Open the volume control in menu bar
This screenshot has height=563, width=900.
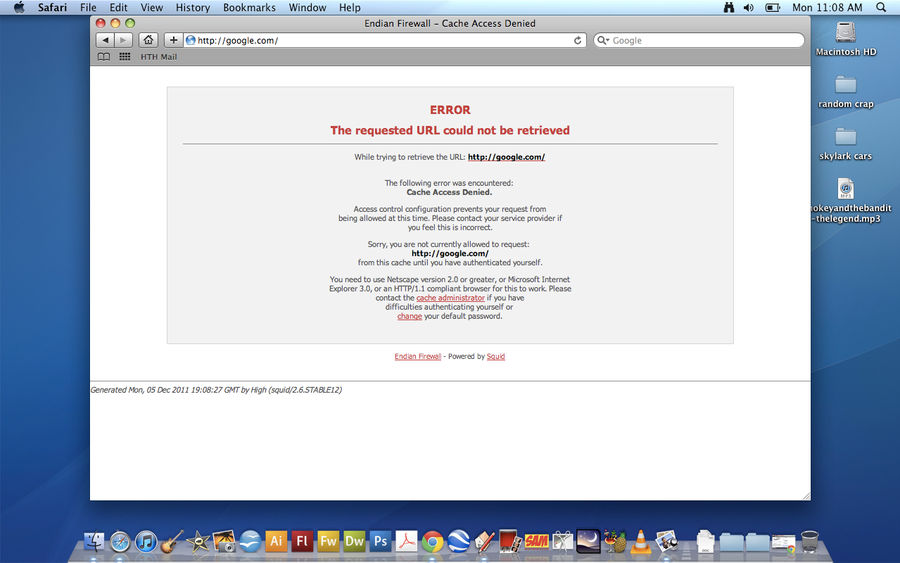[x=748, y=7]
